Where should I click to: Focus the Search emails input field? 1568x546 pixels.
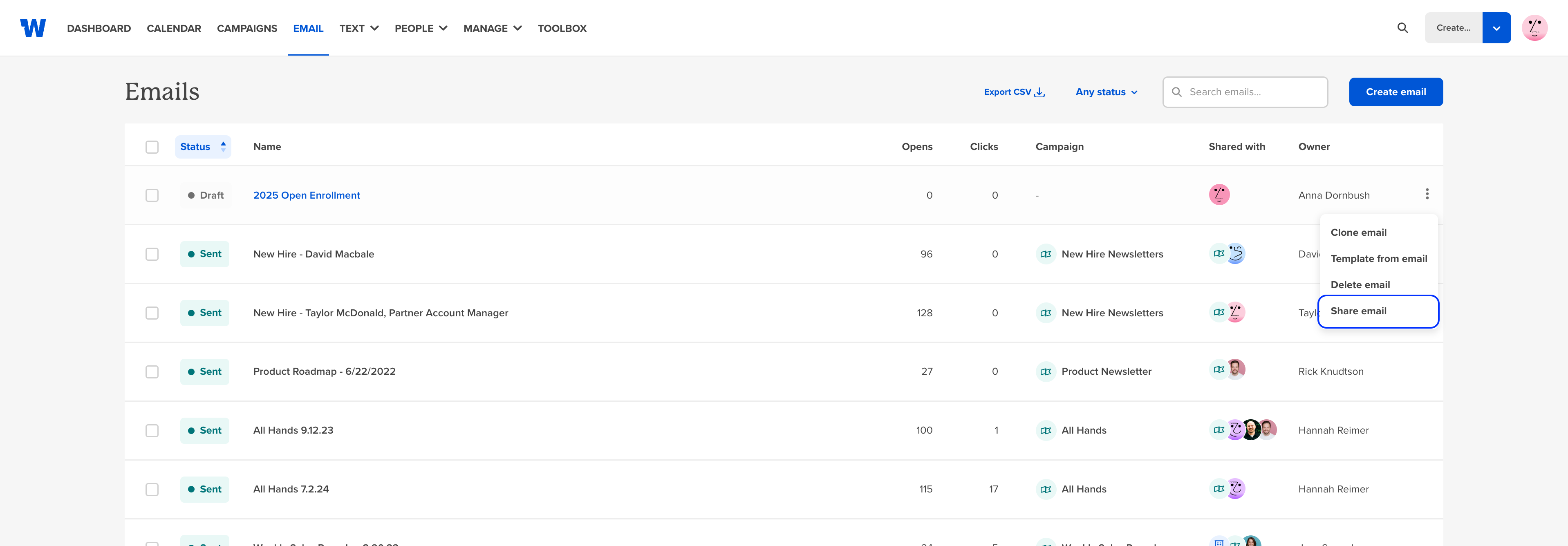[1245, 92]
